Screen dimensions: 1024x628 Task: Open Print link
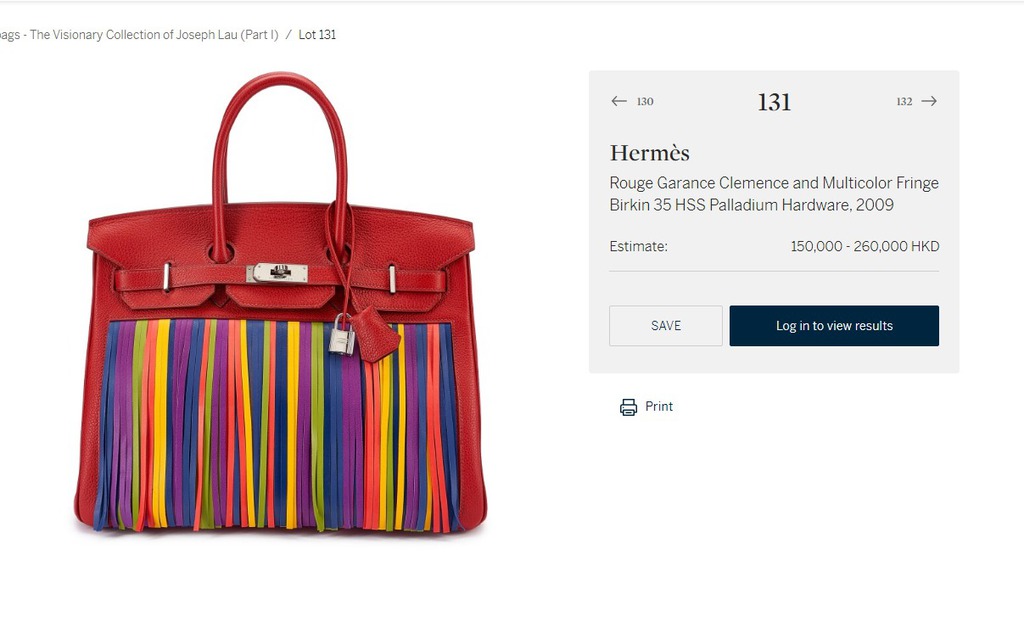(x=659, y=406)
